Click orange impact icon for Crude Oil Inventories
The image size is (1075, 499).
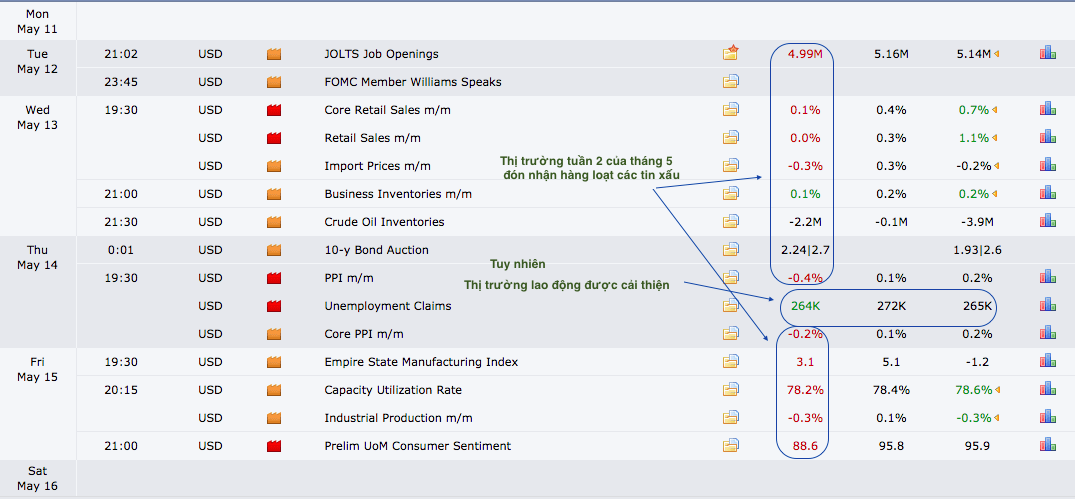(x=274, y=222)
